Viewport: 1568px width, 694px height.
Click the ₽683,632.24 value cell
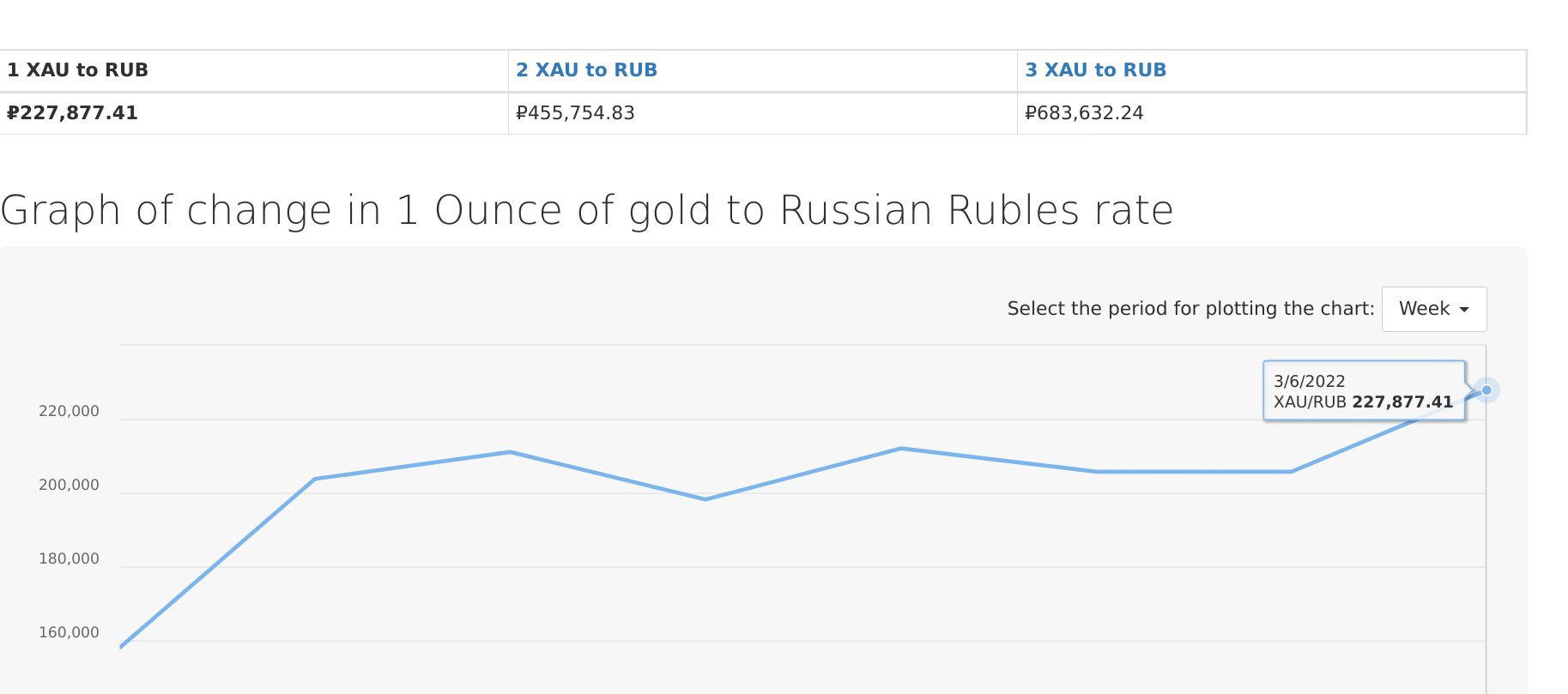(1084, 113)
